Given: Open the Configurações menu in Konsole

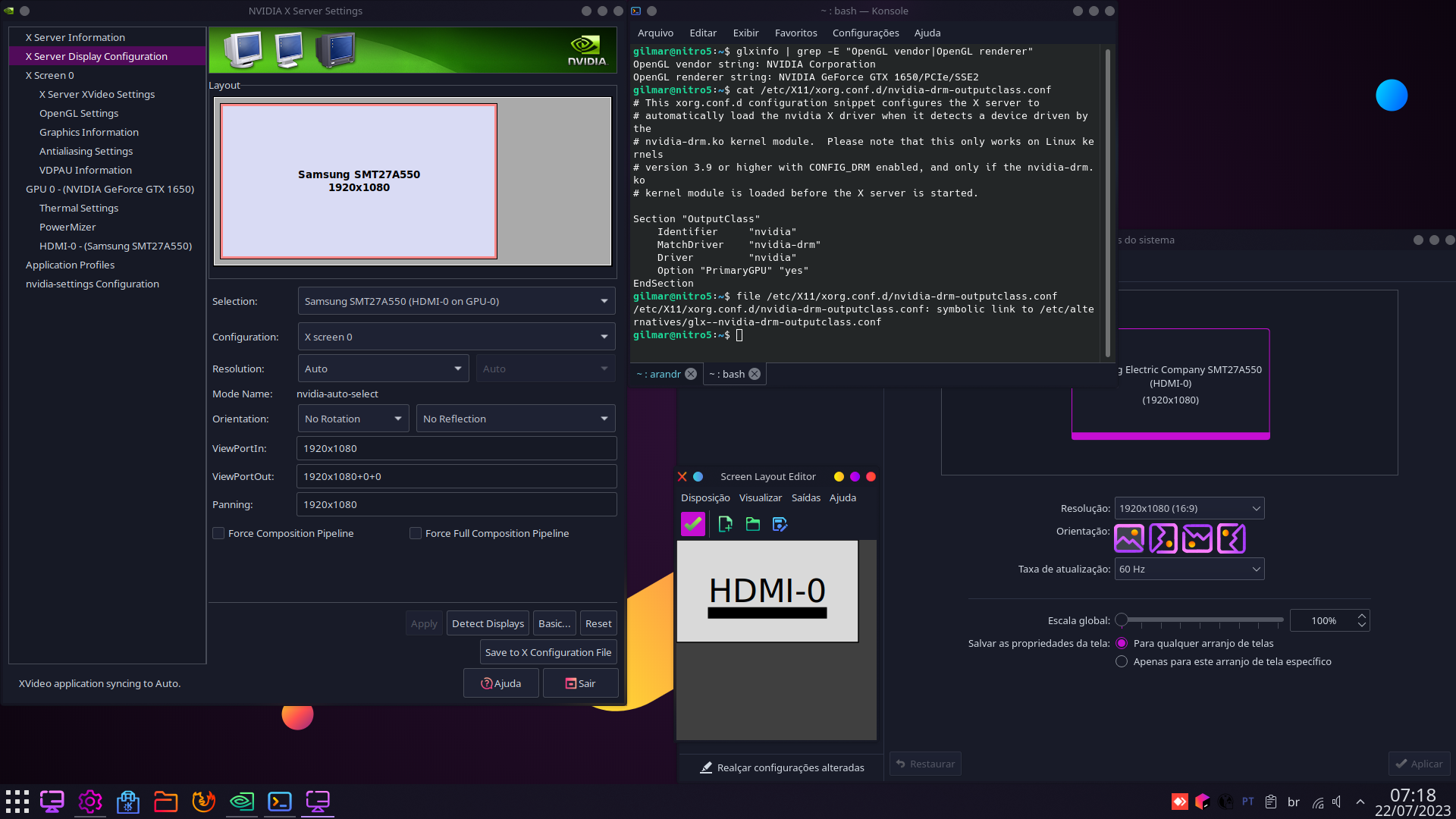Looking at the screenshot, I should coord(865,33).
